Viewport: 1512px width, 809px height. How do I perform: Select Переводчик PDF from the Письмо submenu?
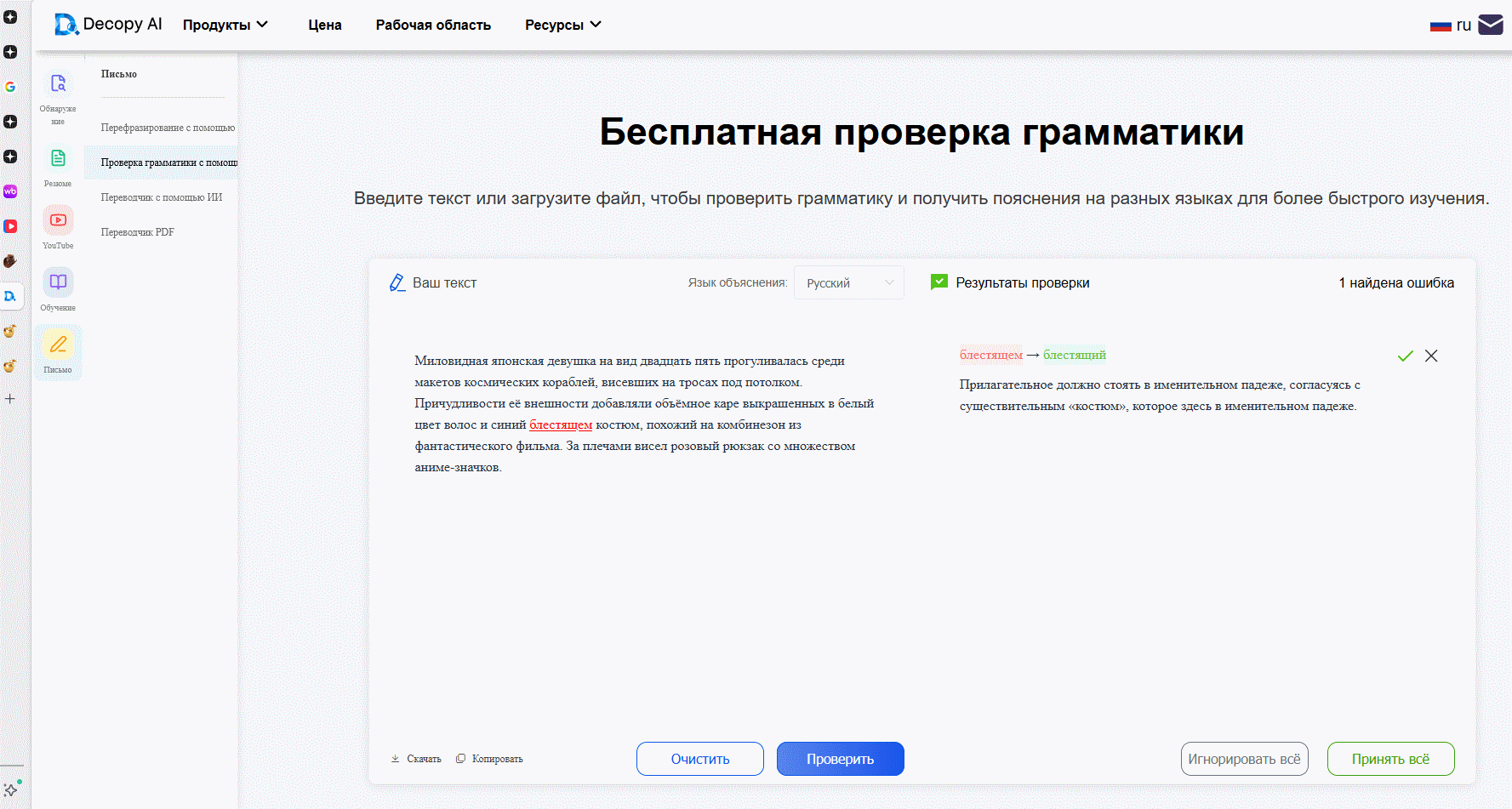coord(137,231)
